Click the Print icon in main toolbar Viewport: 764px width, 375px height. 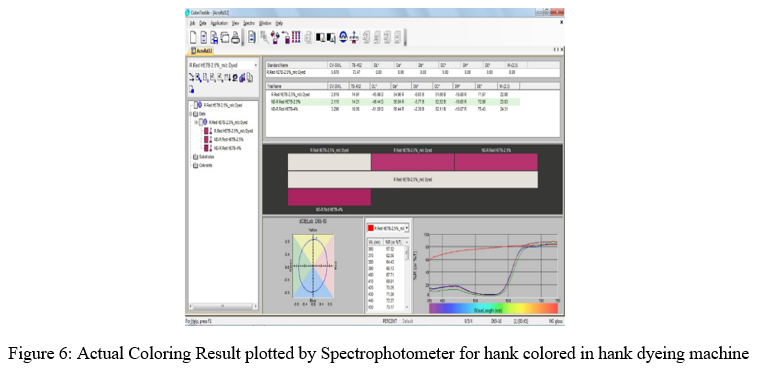[235, 38]
